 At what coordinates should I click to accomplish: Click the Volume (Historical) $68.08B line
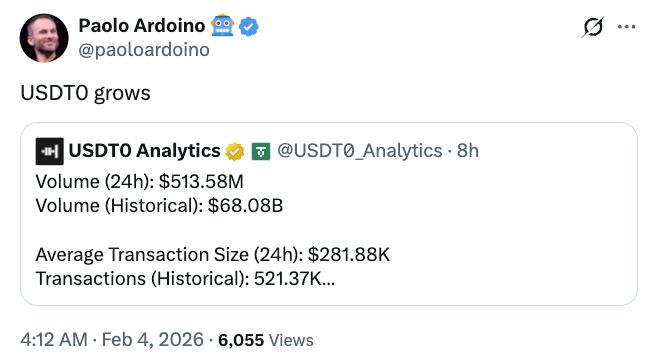click(x=160, y=206)
